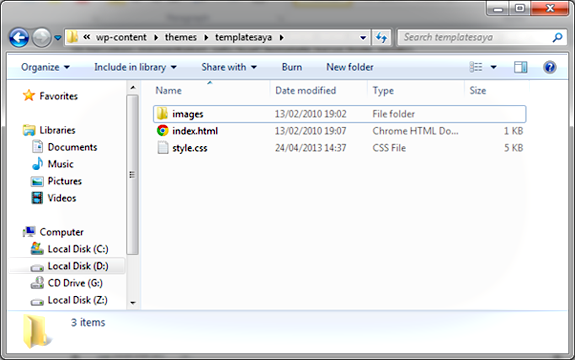
Task: Open address bar previous locations dropdown
Action: coord(363,37)
